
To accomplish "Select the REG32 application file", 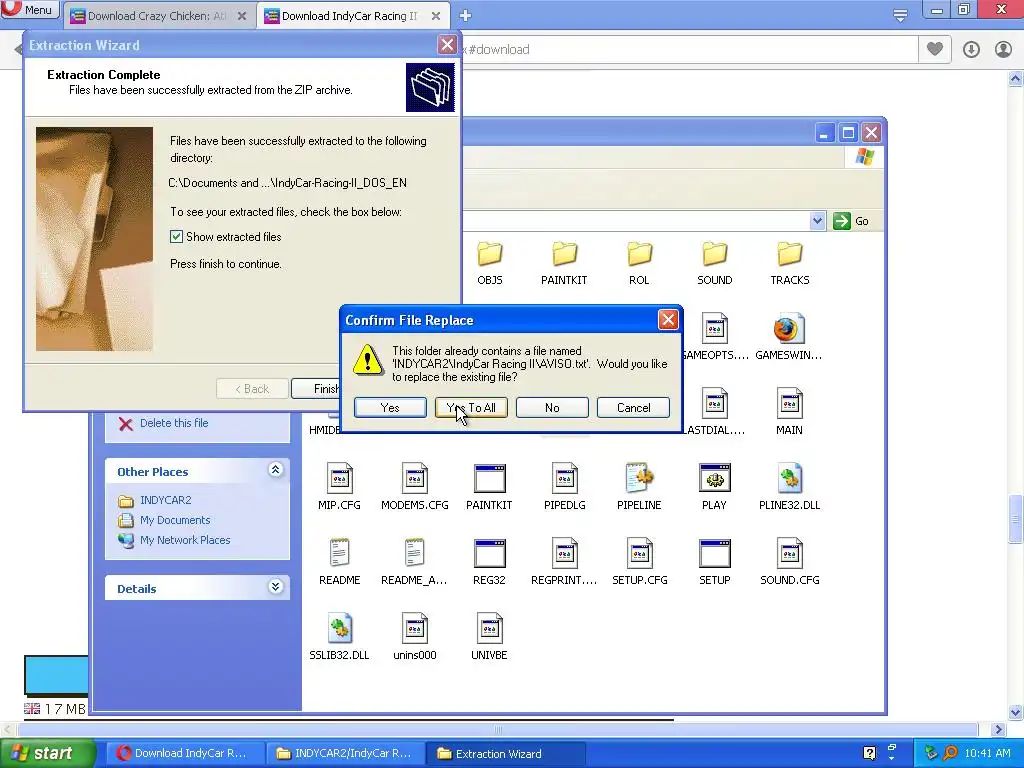I will (489, 561).
